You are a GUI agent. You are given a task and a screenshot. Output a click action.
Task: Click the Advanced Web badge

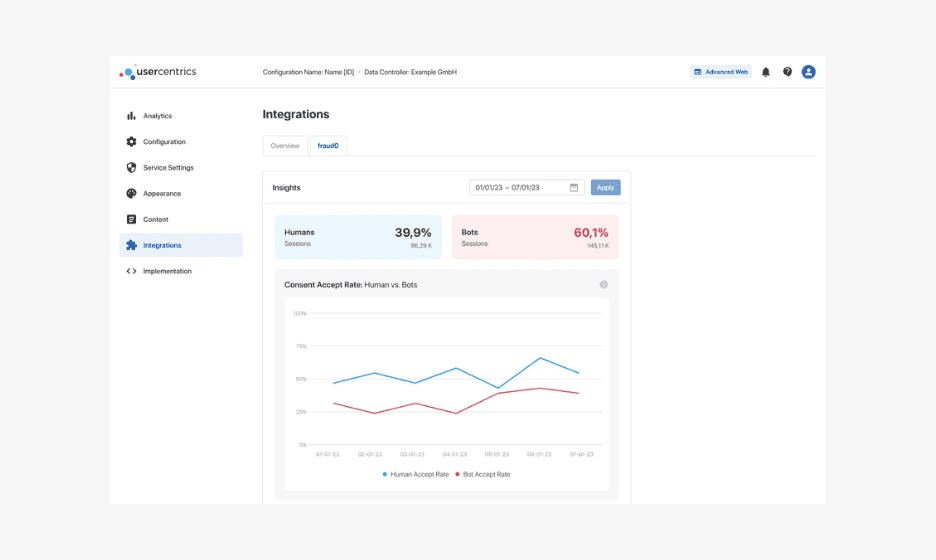(721, 72)
